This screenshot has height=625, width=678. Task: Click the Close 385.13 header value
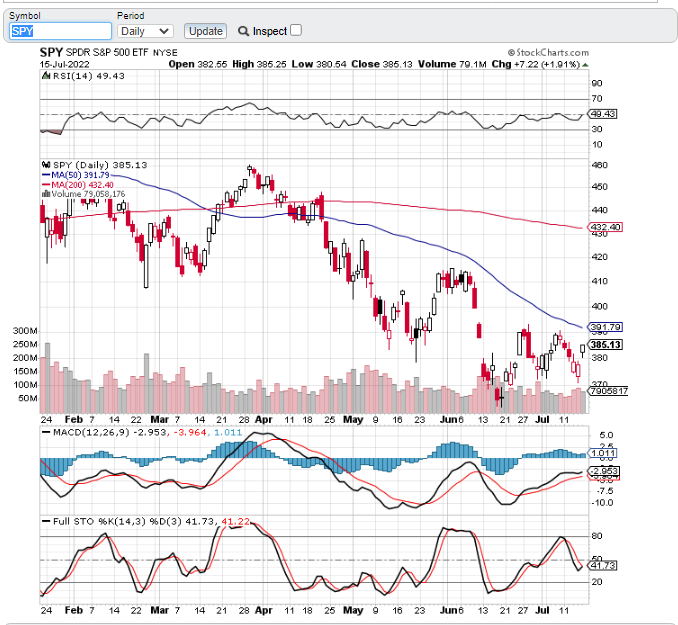[x=382, y=64]
